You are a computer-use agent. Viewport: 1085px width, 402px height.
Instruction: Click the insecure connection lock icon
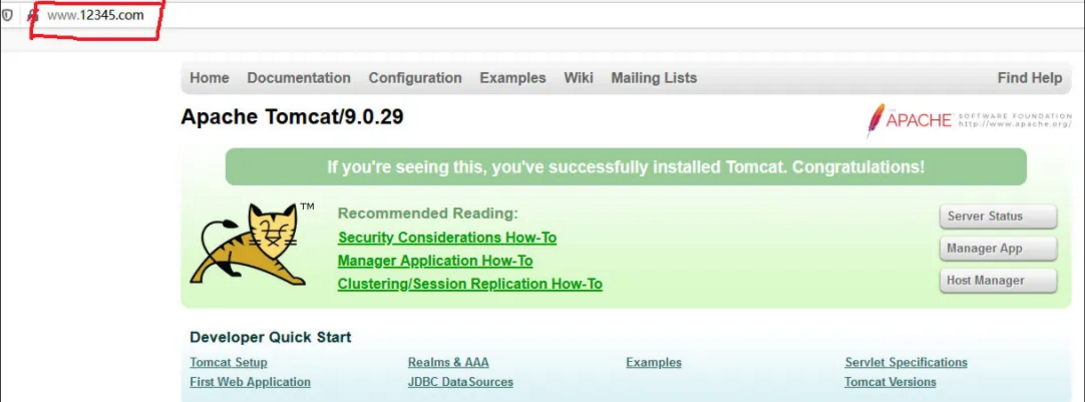pyautogui.click(x=32, y=15)
